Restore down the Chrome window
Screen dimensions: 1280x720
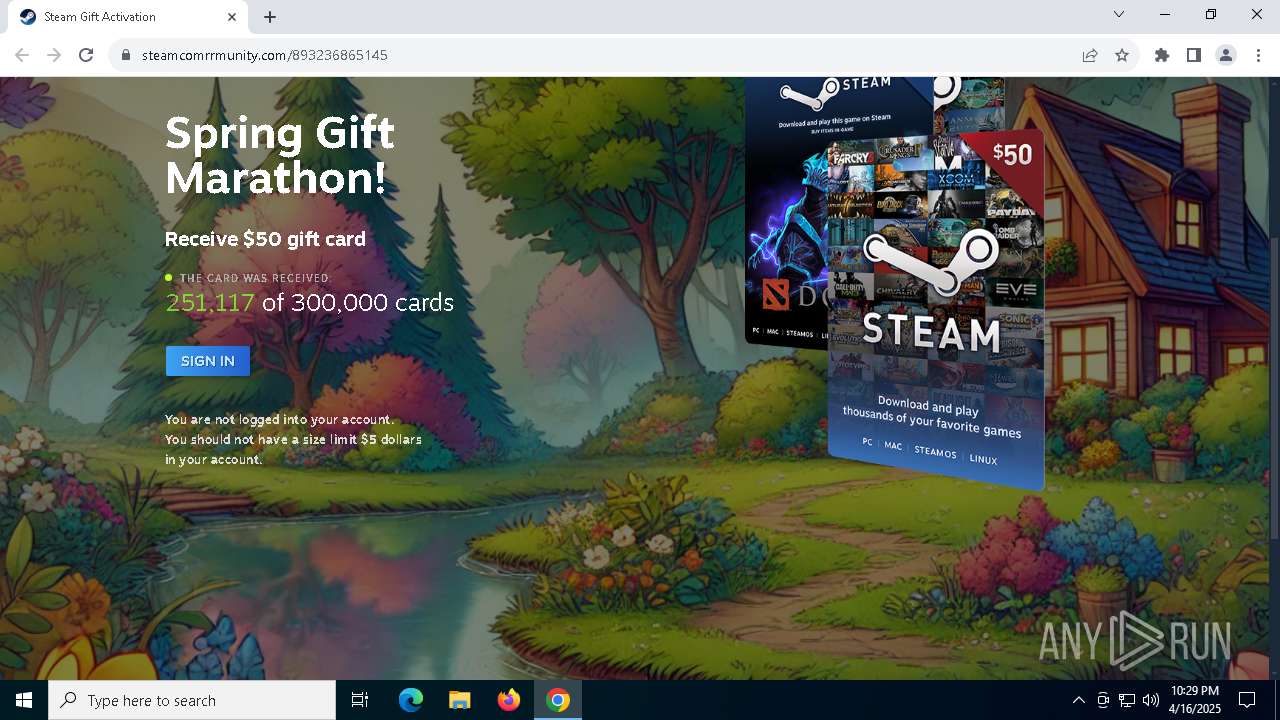[1211, 14]
